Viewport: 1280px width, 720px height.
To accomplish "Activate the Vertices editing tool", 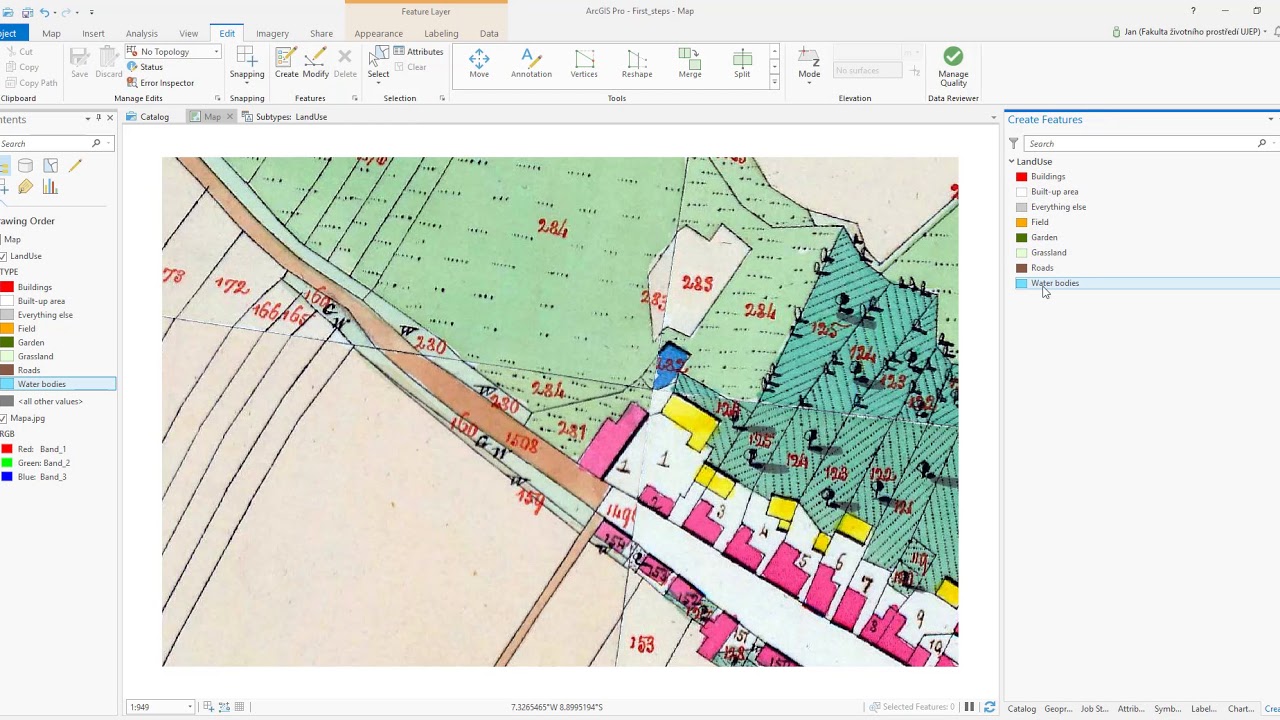I will tap(584, 62).
